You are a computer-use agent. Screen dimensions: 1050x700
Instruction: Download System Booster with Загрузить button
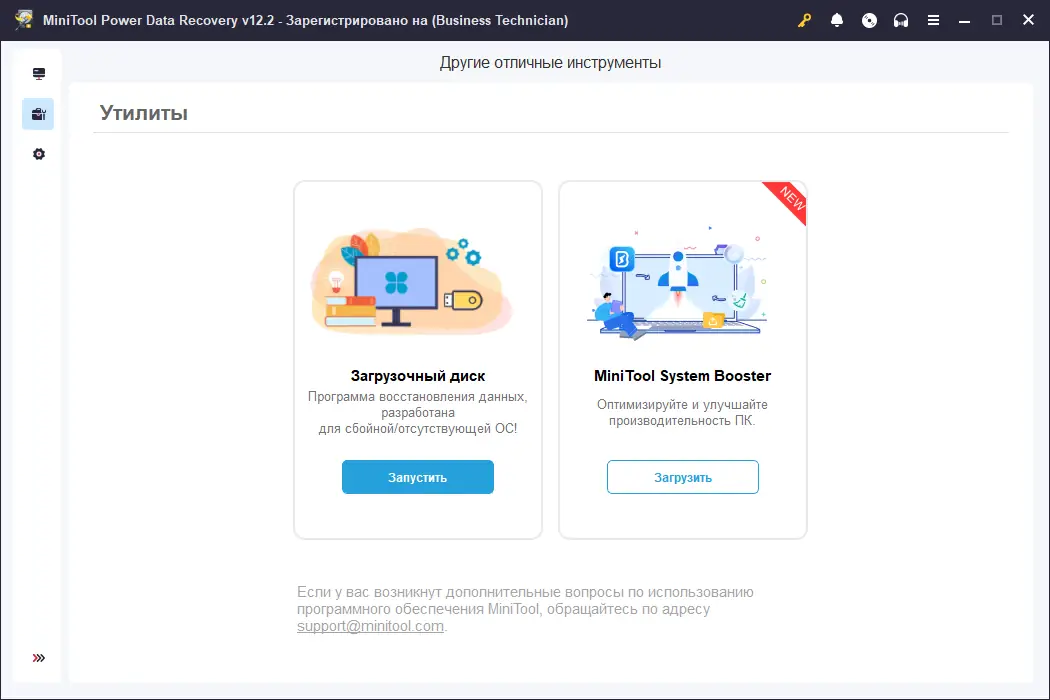tap(682, 477)
